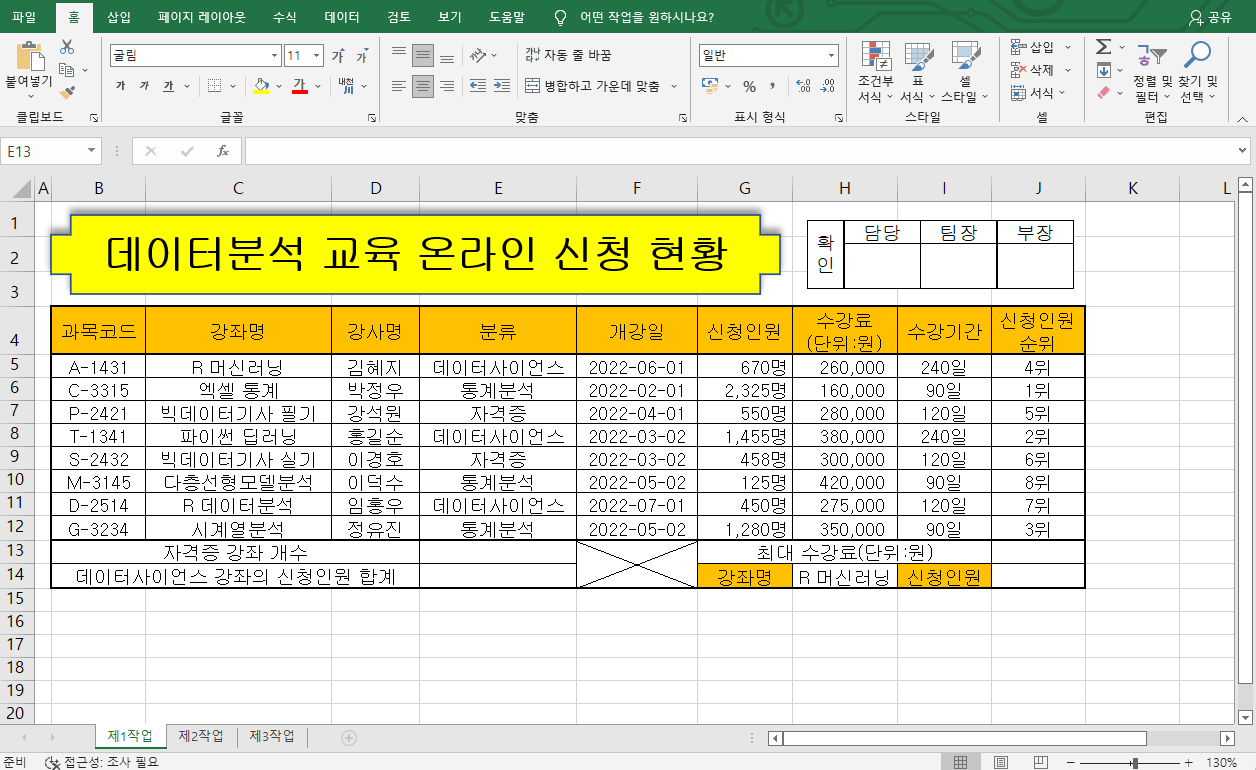Click the Insert Function fx icon

223,151
